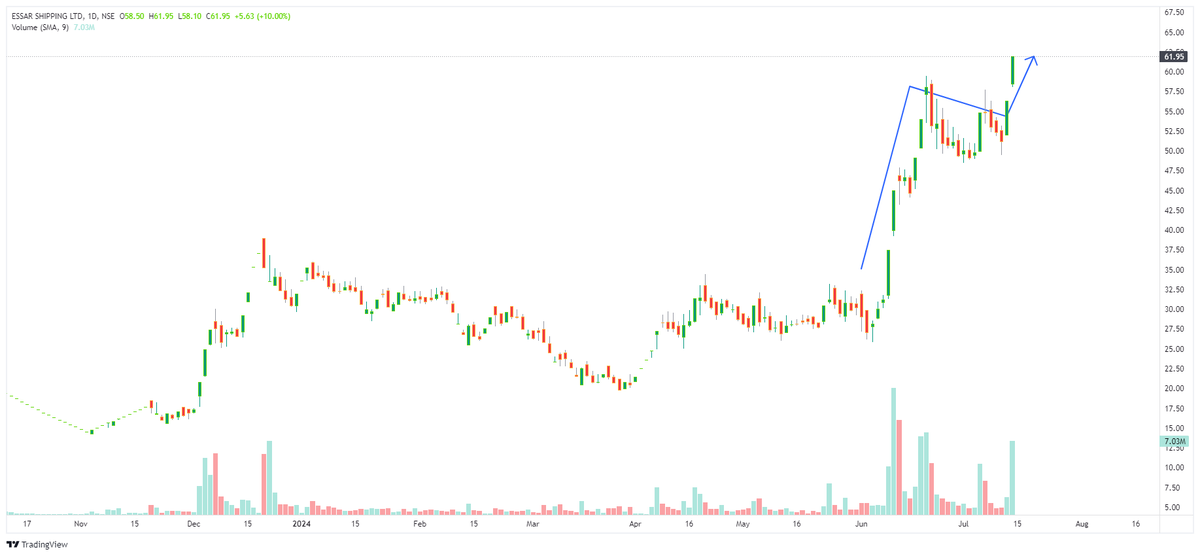1200x556 pixels.
Task: Click the 37.50 price axis label
Action: point(1174,250)
